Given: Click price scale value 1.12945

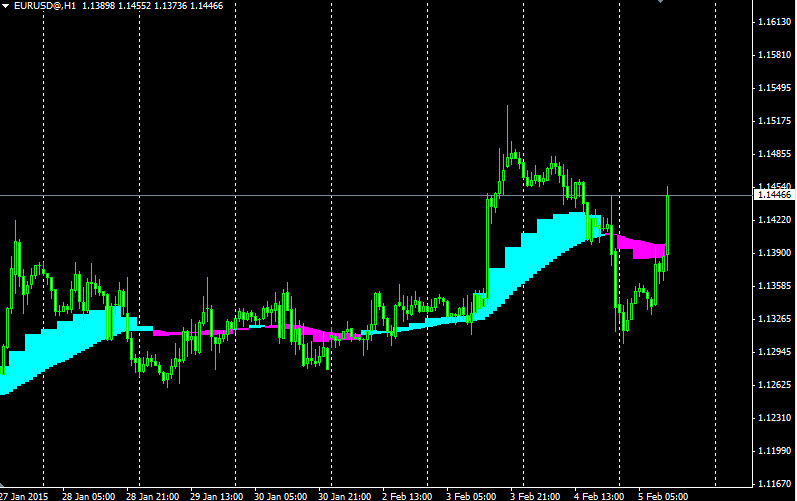Looking at the screenshot, I should (x=775, y=352).
